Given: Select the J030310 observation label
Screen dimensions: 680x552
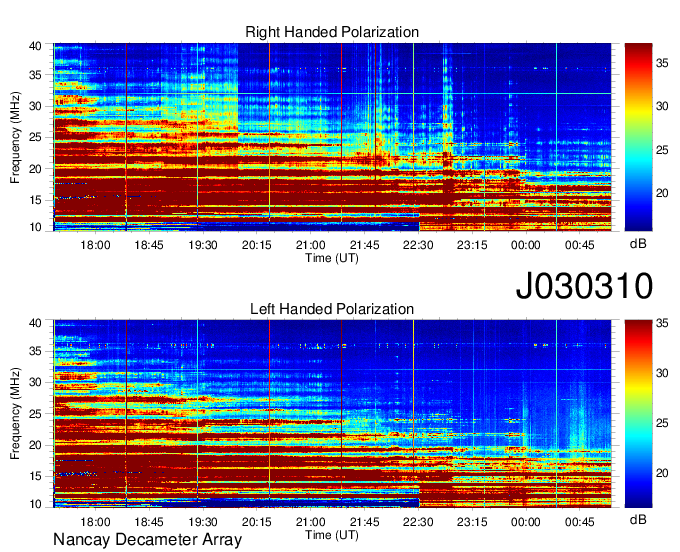Looking at the screenshot, I should click(x=584, y=285).
